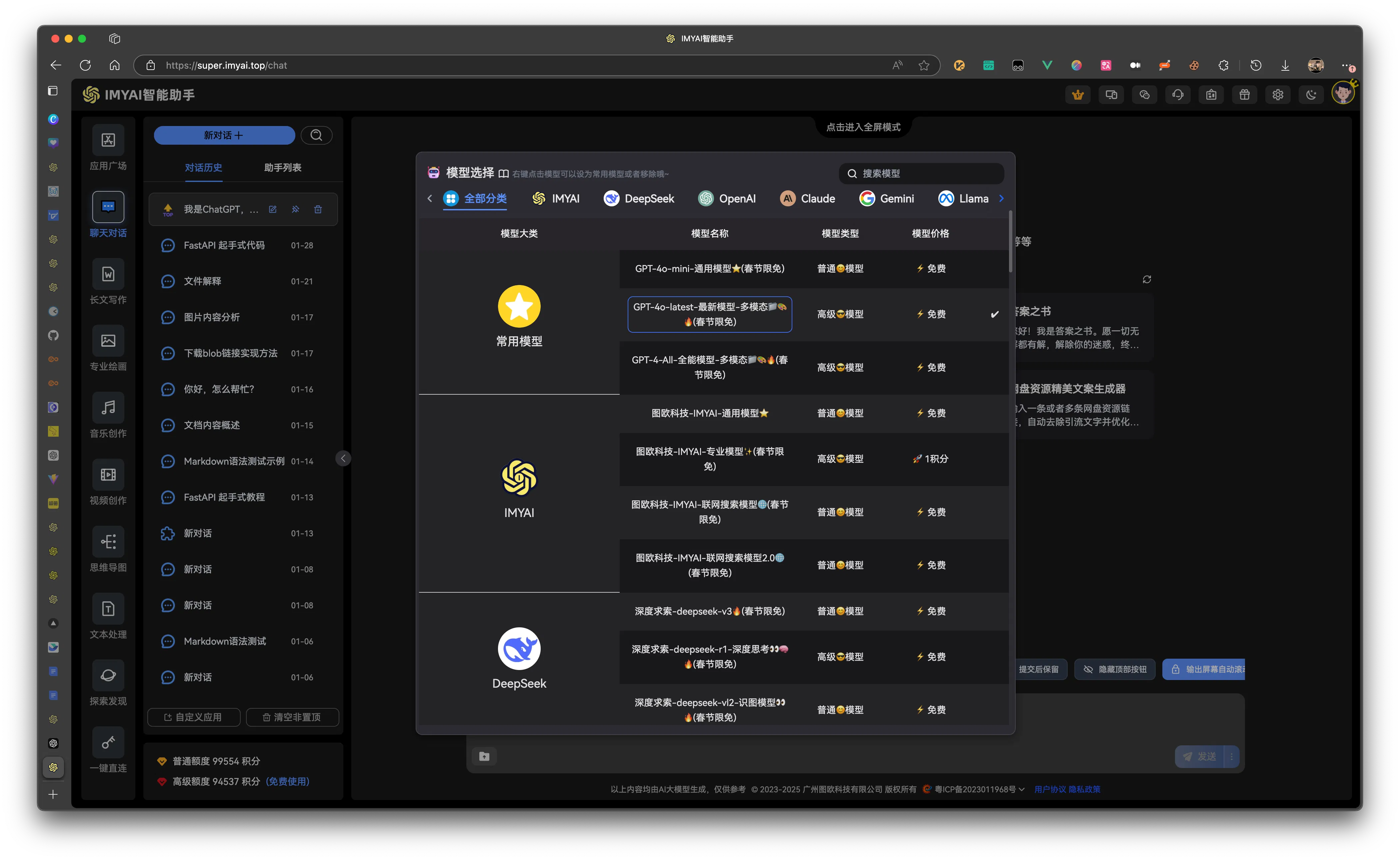Open the FastAPI 起手式代码 conversation
This screenshot has width=1400, height=860.
(243, 245)
